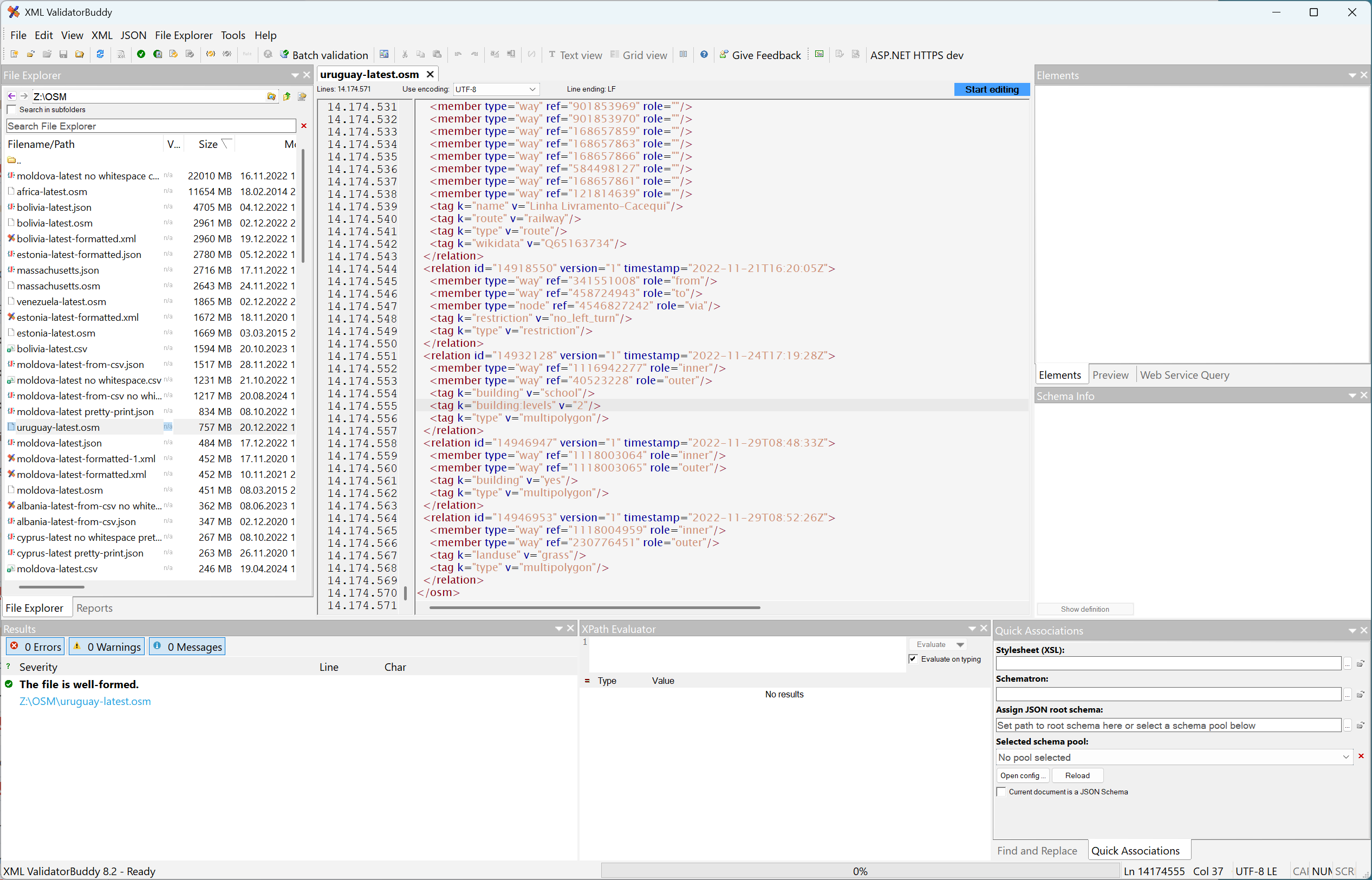Clear selected schema pool (red x)
Screen dimensions: 1372x880
1361,756
